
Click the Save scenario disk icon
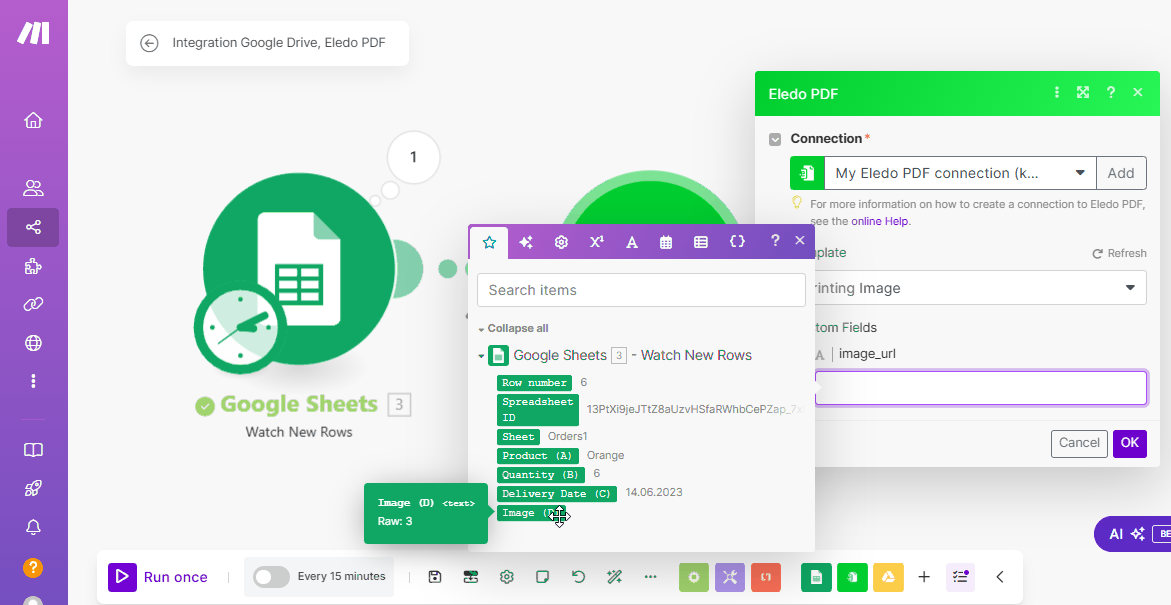pos(435,577)
